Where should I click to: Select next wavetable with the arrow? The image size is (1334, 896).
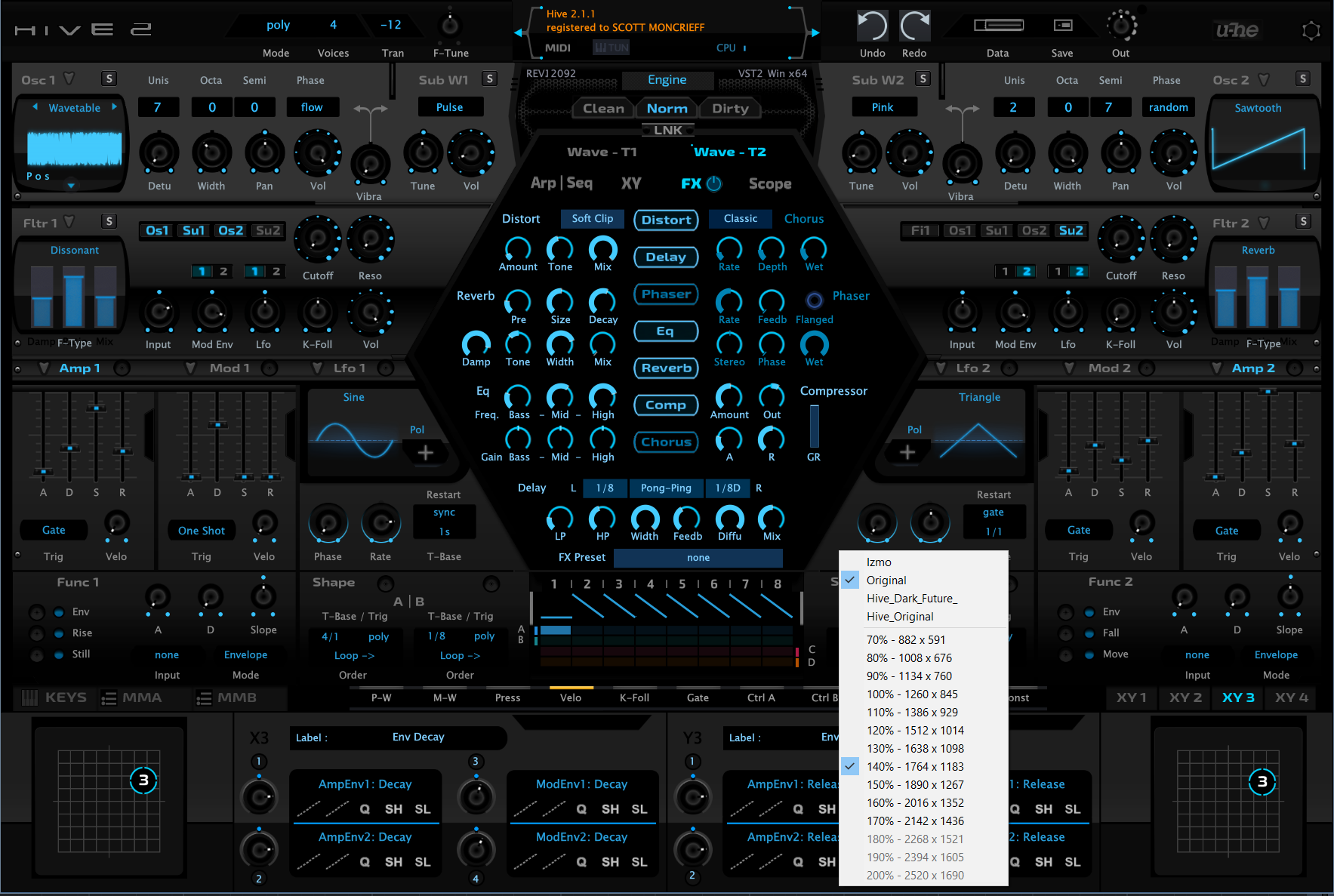point(114,107)
